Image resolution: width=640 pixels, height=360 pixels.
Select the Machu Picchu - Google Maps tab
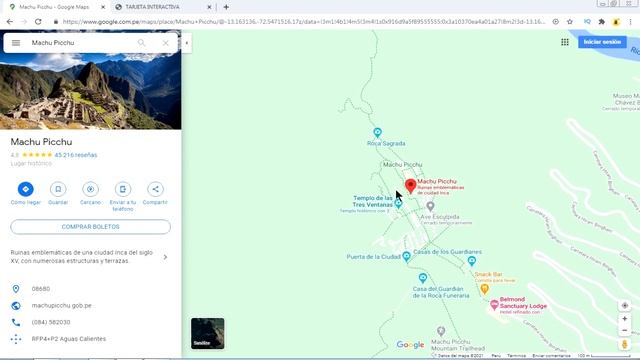(54, 7)
